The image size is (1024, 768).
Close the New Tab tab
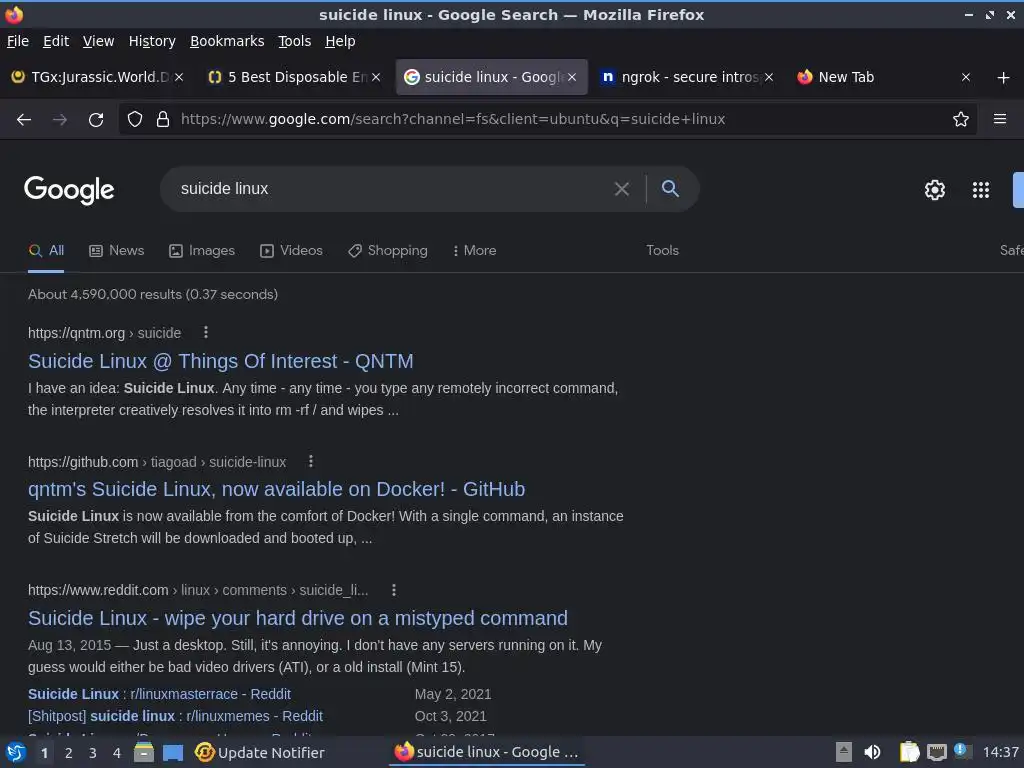point(966,77)
